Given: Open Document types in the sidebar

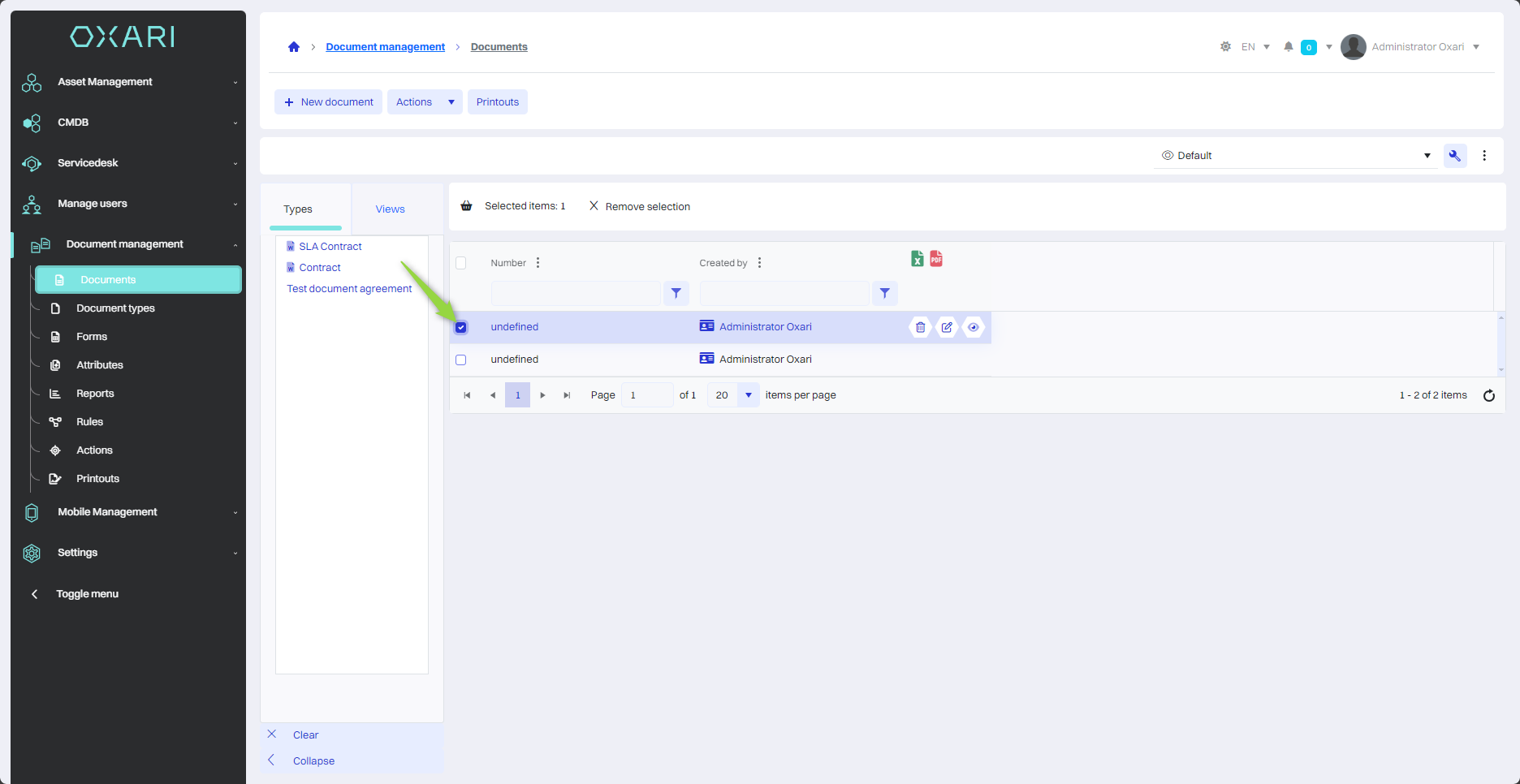Looking at the screenshot, I should point(115,308).
